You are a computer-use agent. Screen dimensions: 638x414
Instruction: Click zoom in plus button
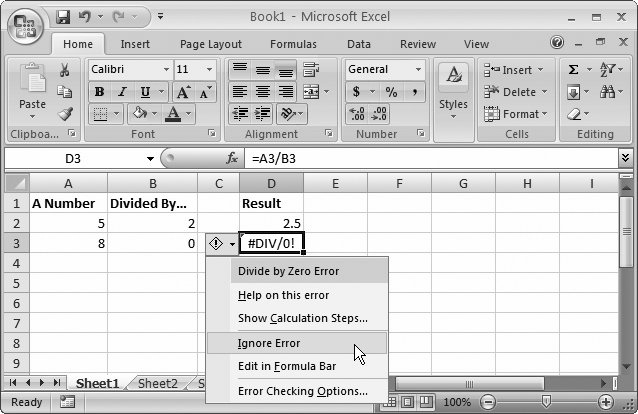click(x=606, y=402)
